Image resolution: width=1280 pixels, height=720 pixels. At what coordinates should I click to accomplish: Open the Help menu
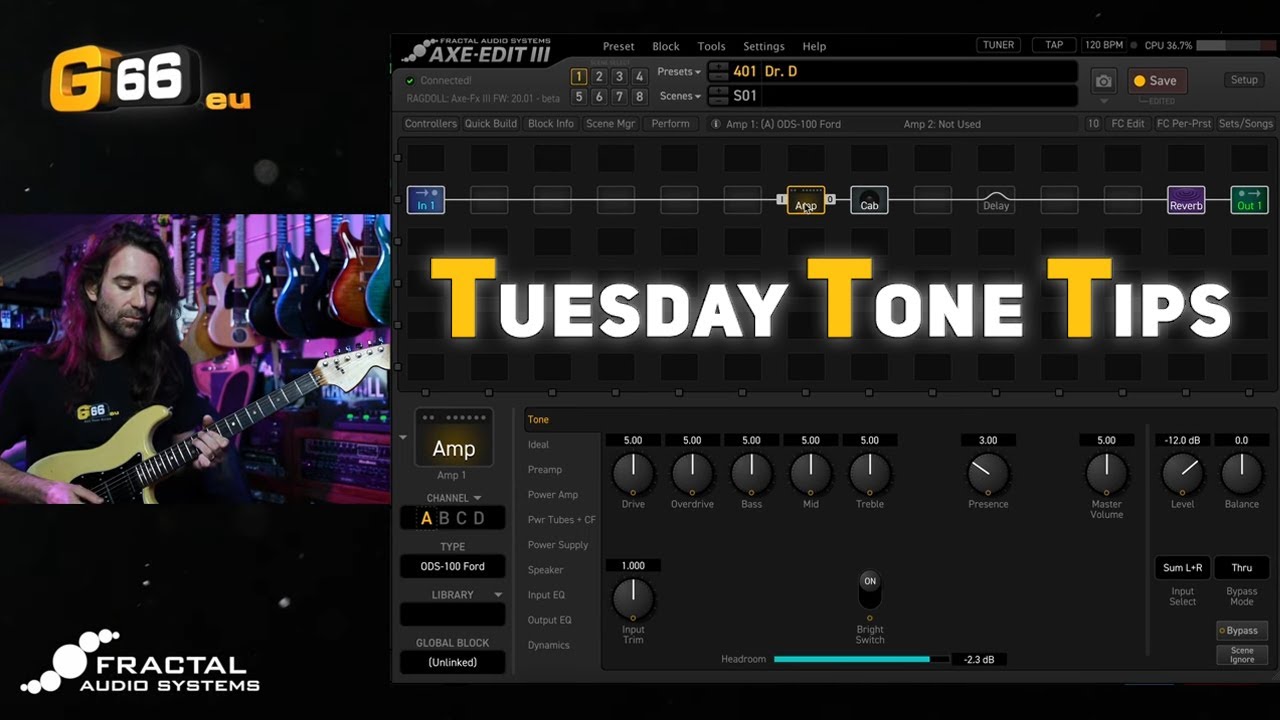click(814, 46)
